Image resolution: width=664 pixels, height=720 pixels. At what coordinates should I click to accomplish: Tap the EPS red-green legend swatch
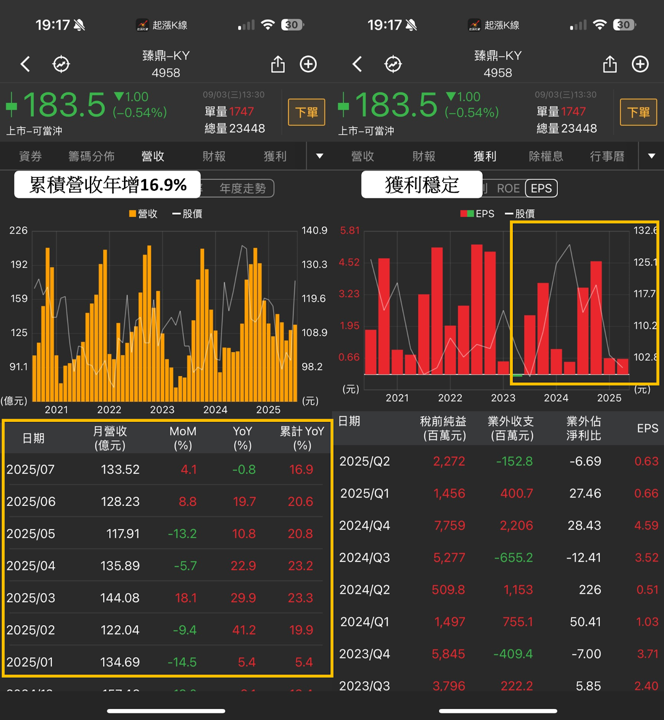(467, 214)
